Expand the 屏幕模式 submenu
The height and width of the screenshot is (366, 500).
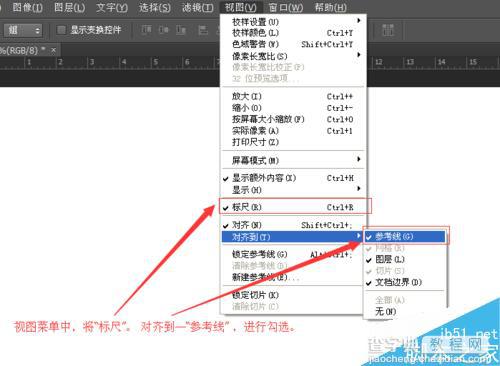click(x=294, y=160)
